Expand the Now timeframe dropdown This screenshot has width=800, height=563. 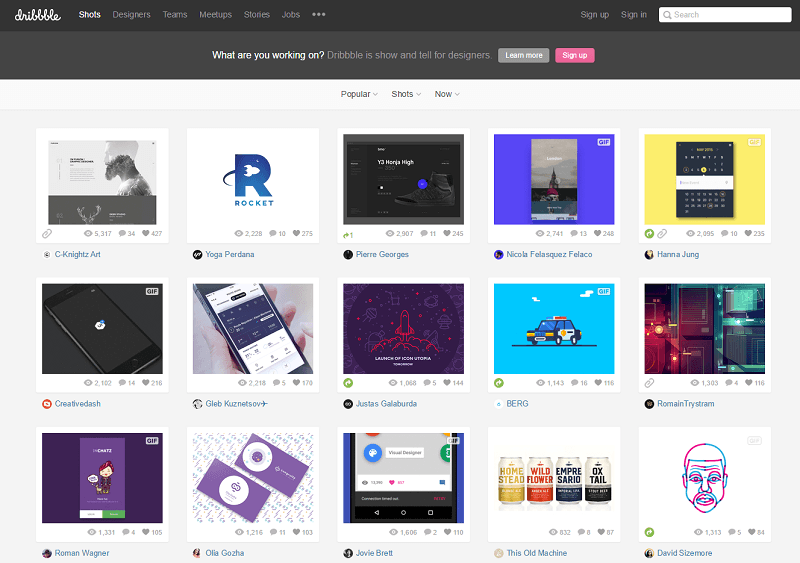[x=447, y=94]
